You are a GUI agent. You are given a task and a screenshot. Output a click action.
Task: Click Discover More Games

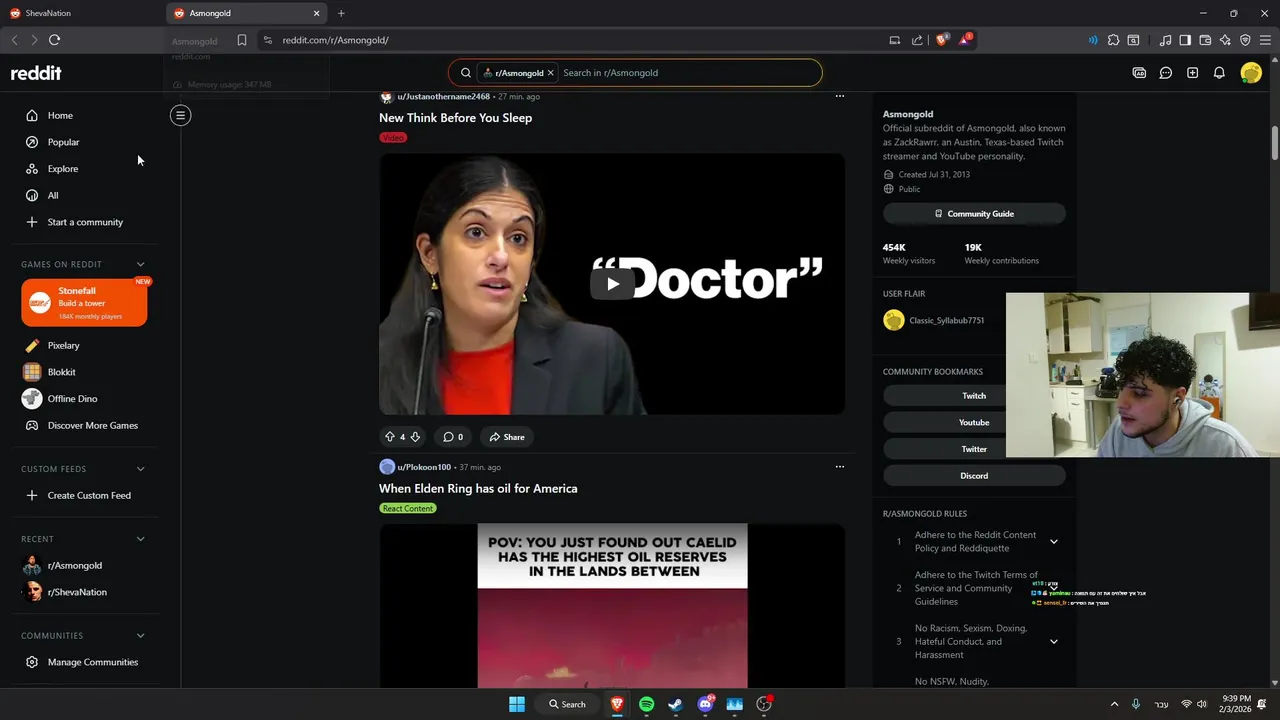click(x=92, y=425)
